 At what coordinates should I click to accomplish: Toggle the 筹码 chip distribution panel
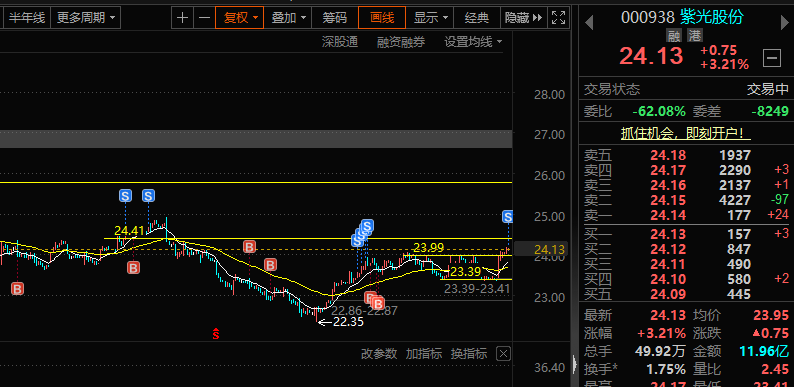(x=335, y=18)
